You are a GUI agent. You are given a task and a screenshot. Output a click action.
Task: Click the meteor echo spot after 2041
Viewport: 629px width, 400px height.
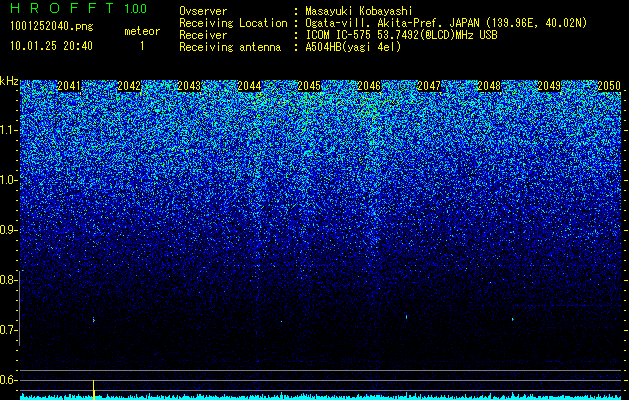[93, 320]
